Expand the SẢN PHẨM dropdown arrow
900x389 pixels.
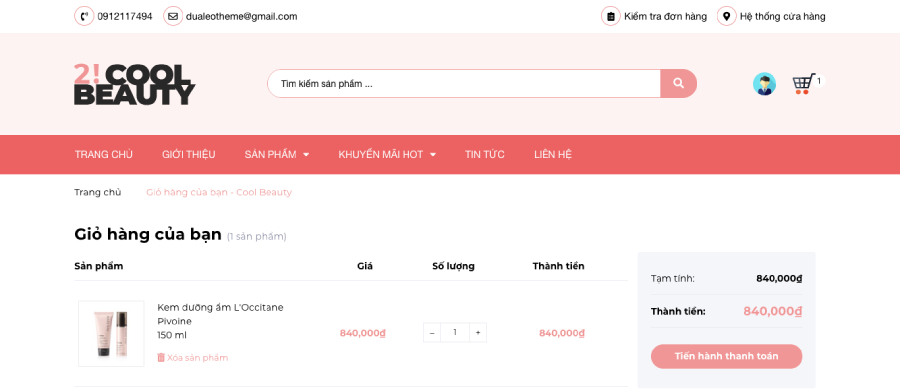(306, 154)
